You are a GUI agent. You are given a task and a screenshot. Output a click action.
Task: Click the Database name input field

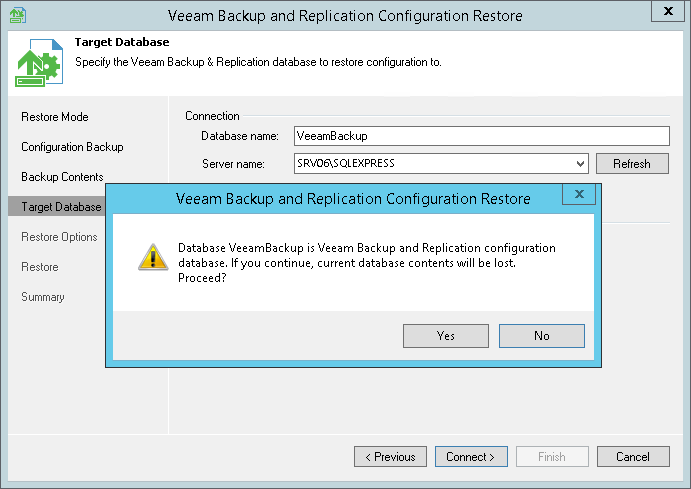(480, 136)
